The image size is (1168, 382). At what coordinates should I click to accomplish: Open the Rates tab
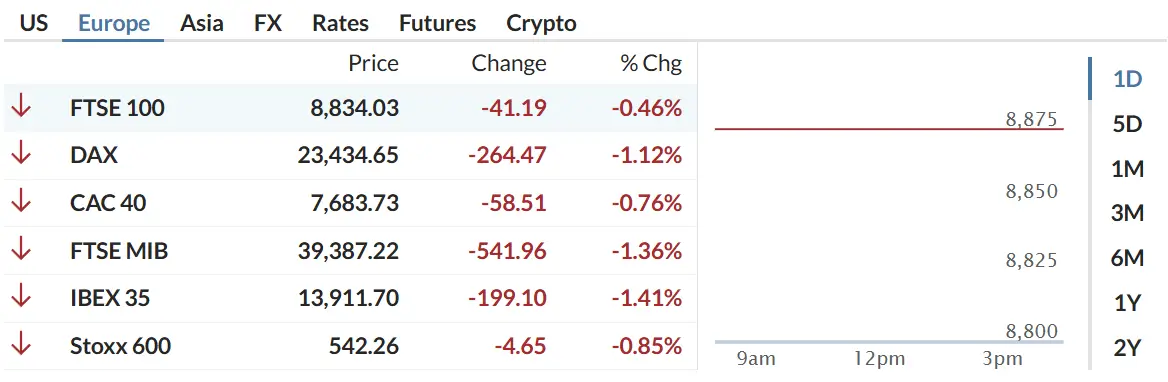click(340, 23)
